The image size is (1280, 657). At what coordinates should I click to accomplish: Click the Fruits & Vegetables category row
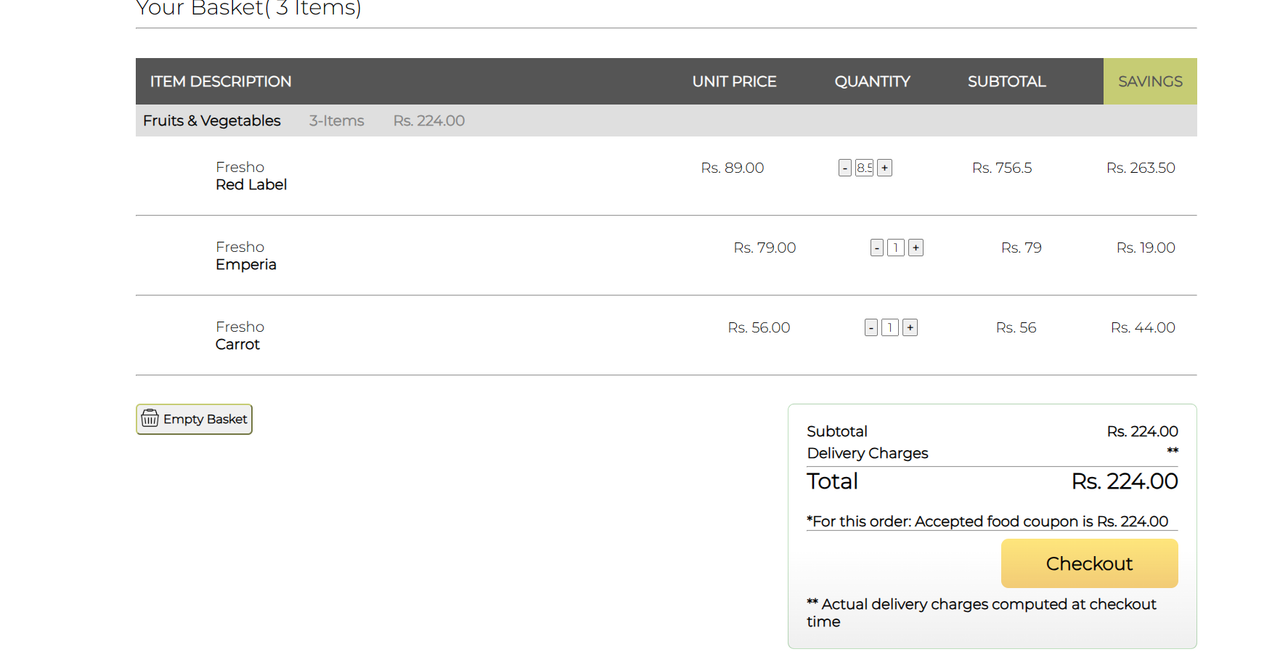click(x=666, y=120)
